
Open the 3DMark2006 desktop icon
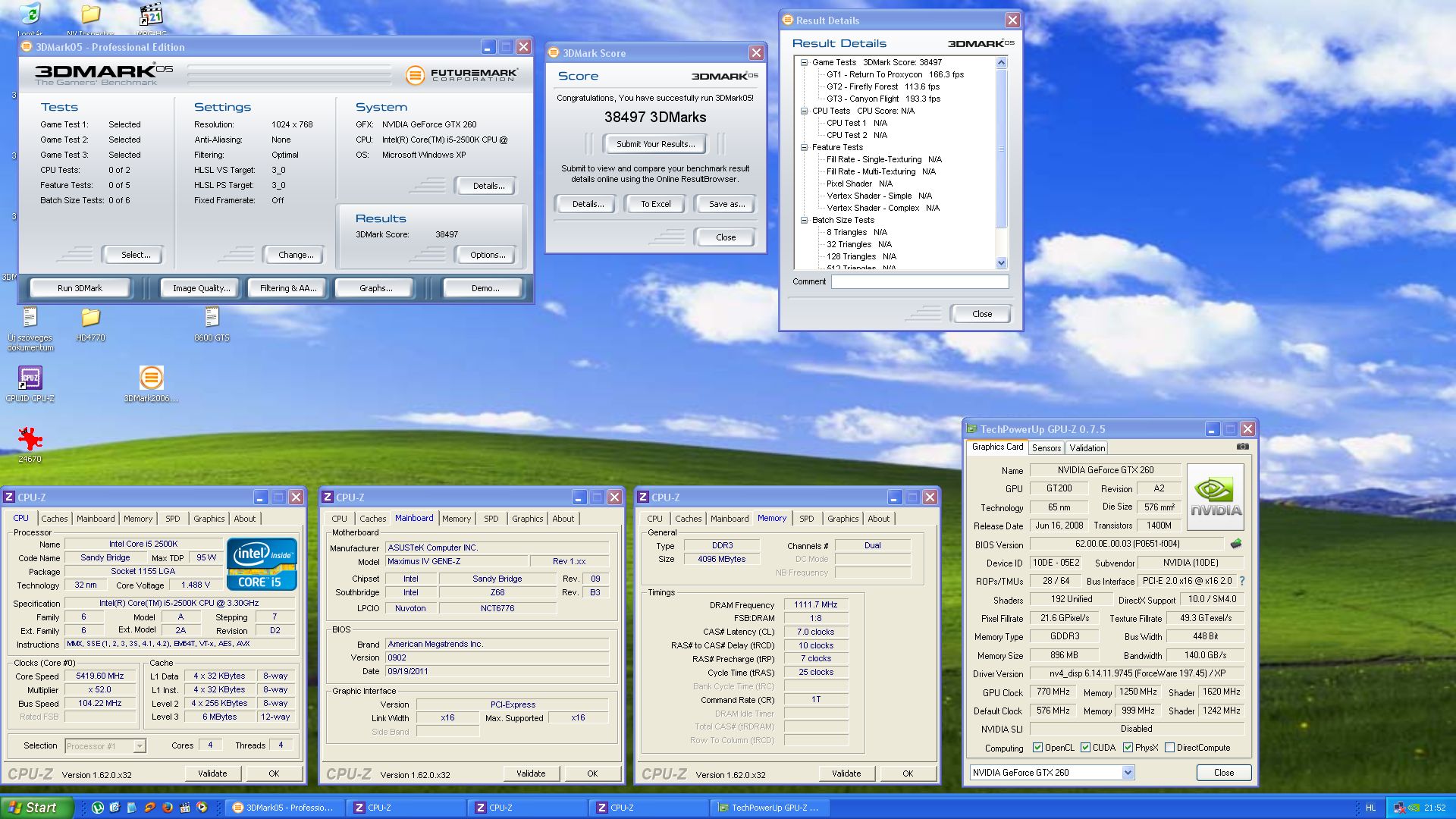click(x=151, y=378)
